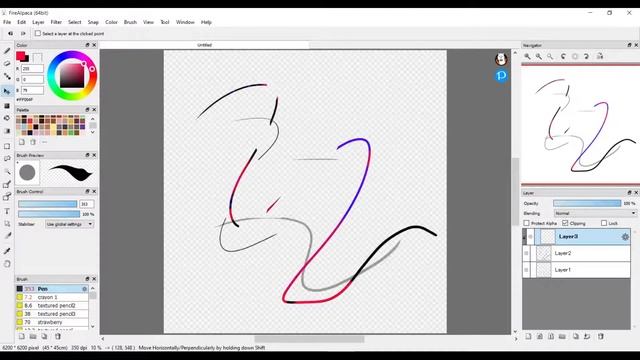Zoom in using the first Navigator magnifier
Screen dimensions: 640x360
pyautogui.click(x=527, y=56)
